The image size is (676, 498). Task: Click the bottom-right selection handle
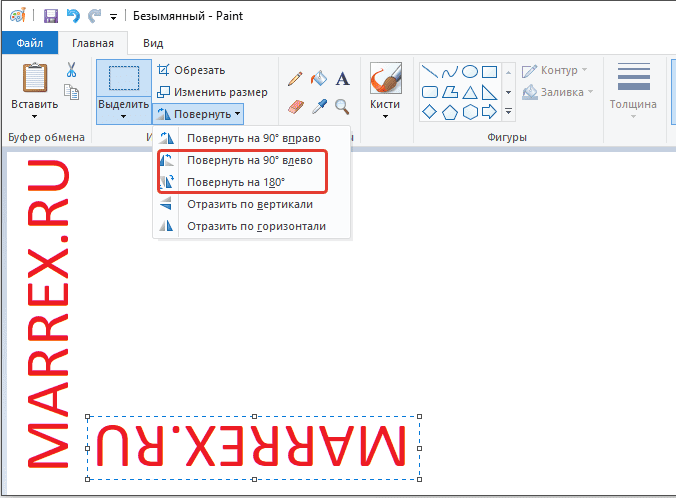point(419,479)
